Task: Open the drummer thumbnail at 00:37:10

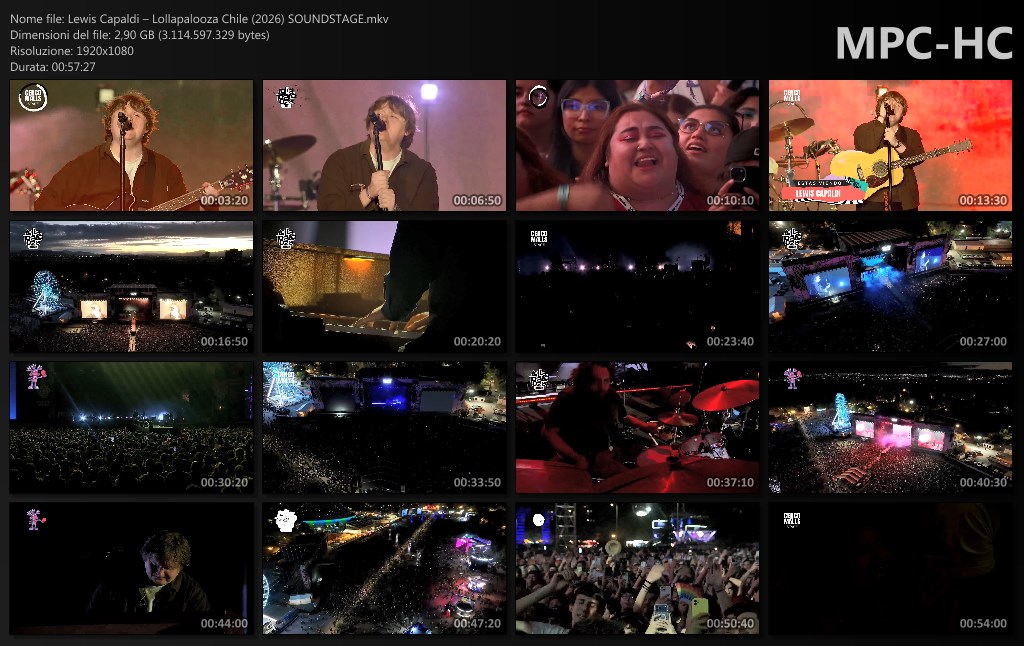Action: (637, 427)
